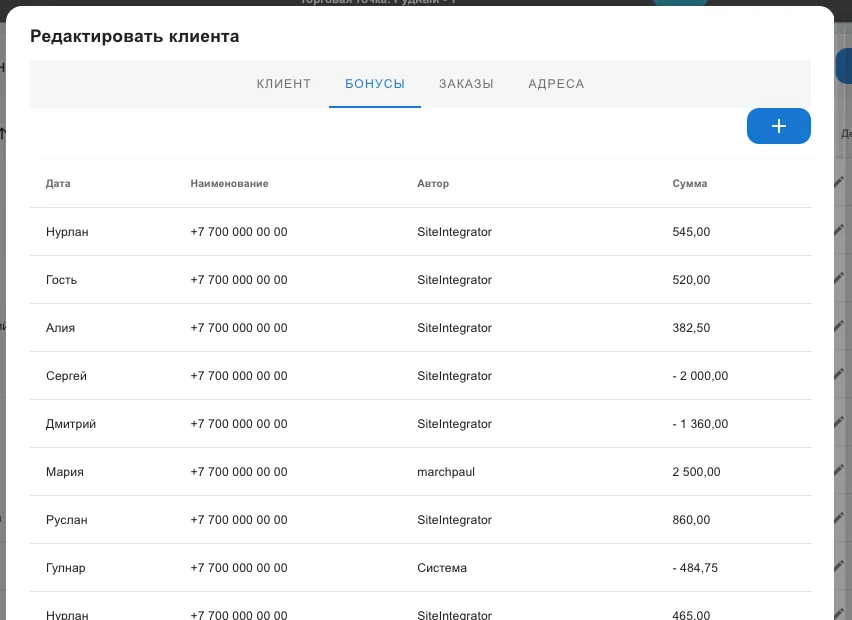
Task: Click SiteIntegrator in the Руслан row
Action: (x=455, y=520)
